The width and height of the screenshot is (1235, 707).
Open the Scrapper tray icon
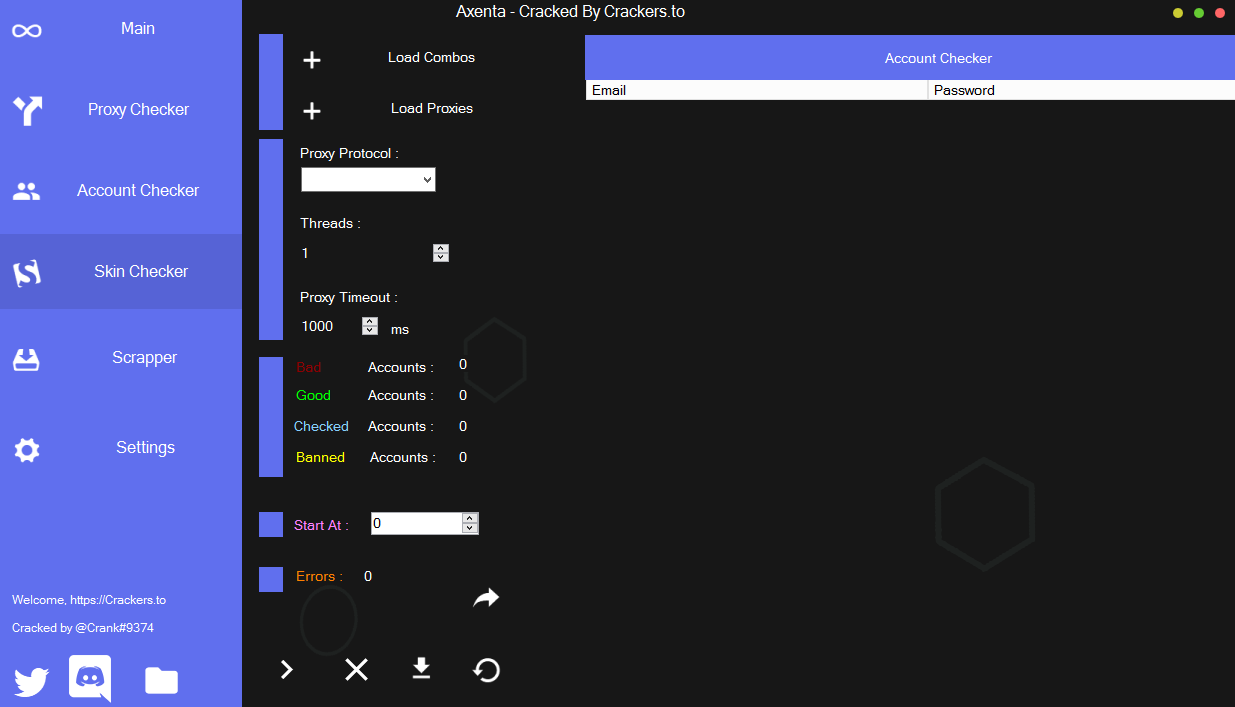pos(27,359)
